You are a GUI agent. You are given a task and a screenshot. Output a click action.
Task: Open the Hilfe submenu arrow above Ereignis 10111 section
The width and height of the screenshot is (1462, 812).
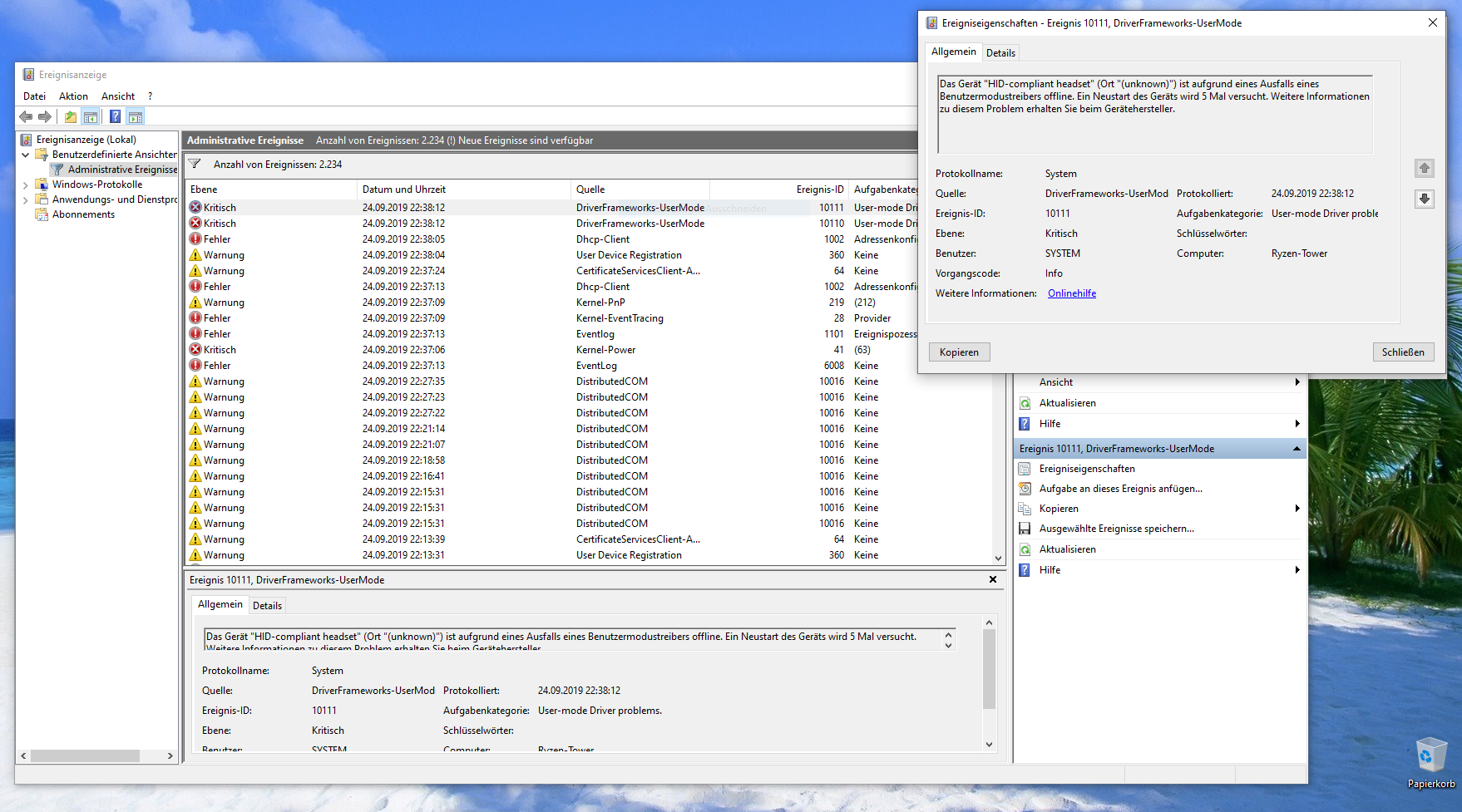[1297, 424]
